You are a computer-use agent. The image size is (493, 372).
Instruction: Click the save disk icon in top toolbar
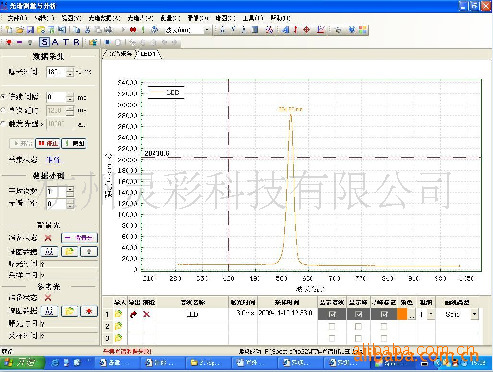point(30,30)
